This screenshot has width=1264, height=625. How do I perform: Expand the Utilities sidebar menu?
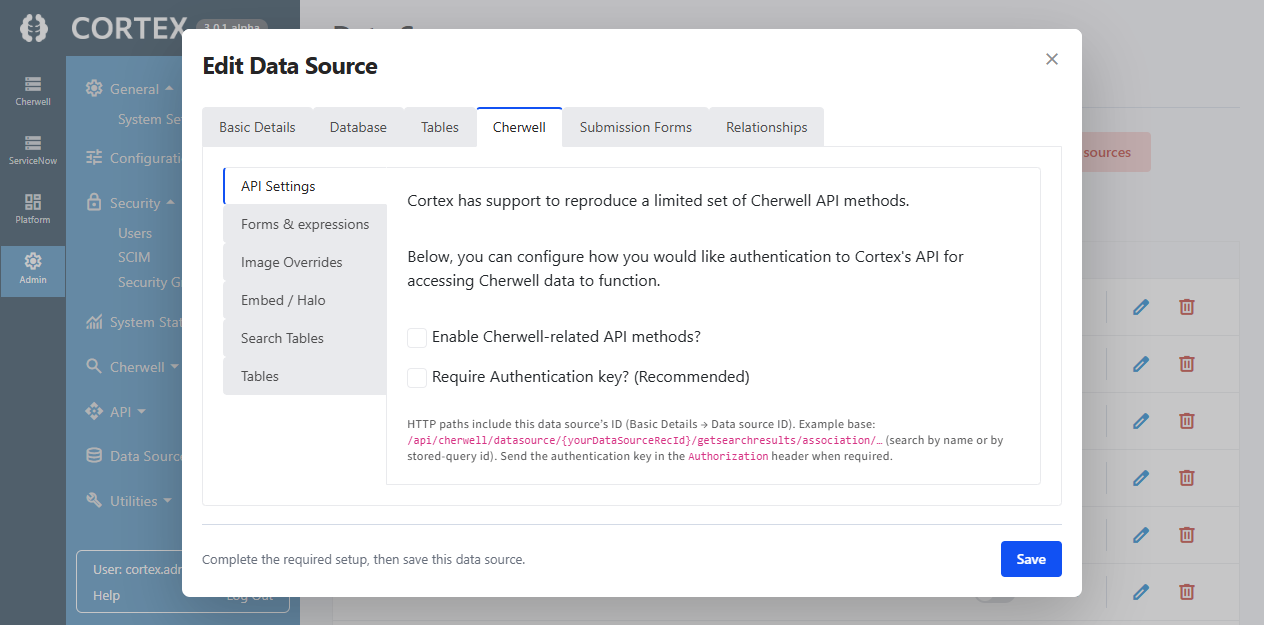(167, 501)
